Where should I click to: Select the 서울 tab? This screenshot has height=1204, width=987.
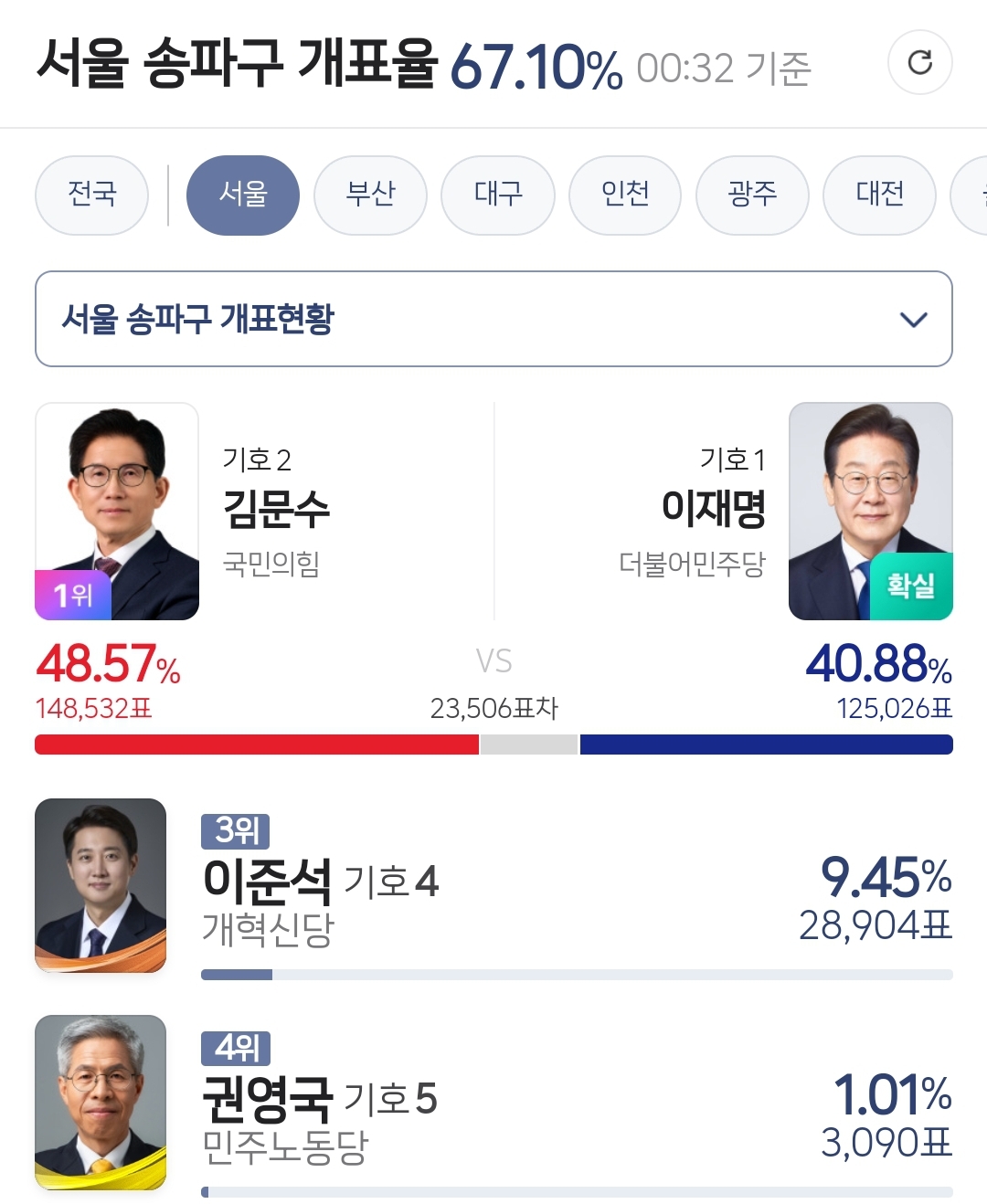pos(242,195)
